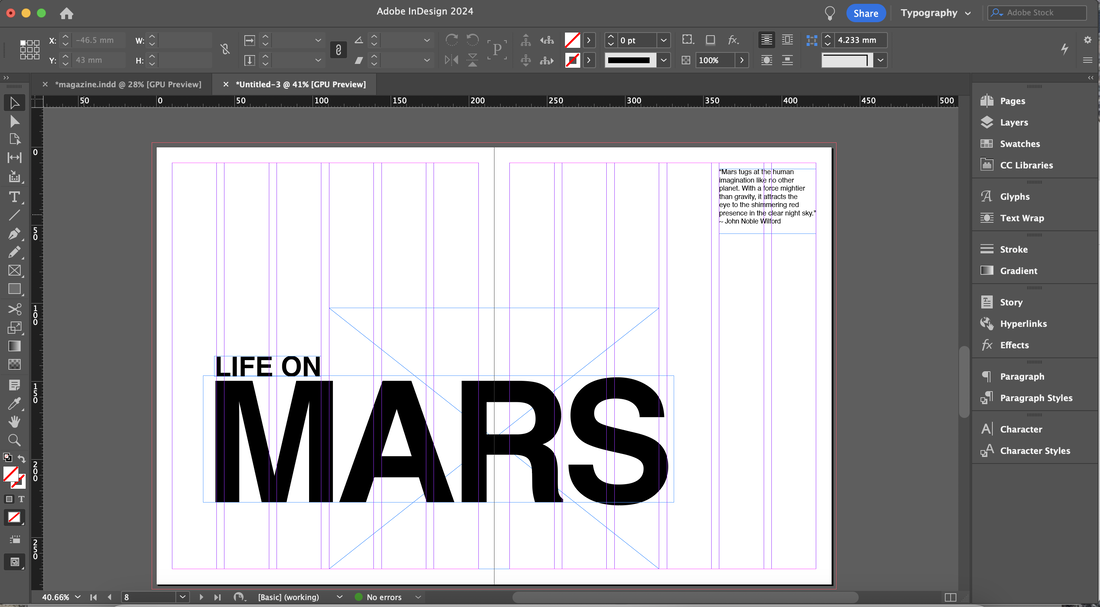Open the Swatches panel
The image size is (1100, 607).
(1019, 144)
